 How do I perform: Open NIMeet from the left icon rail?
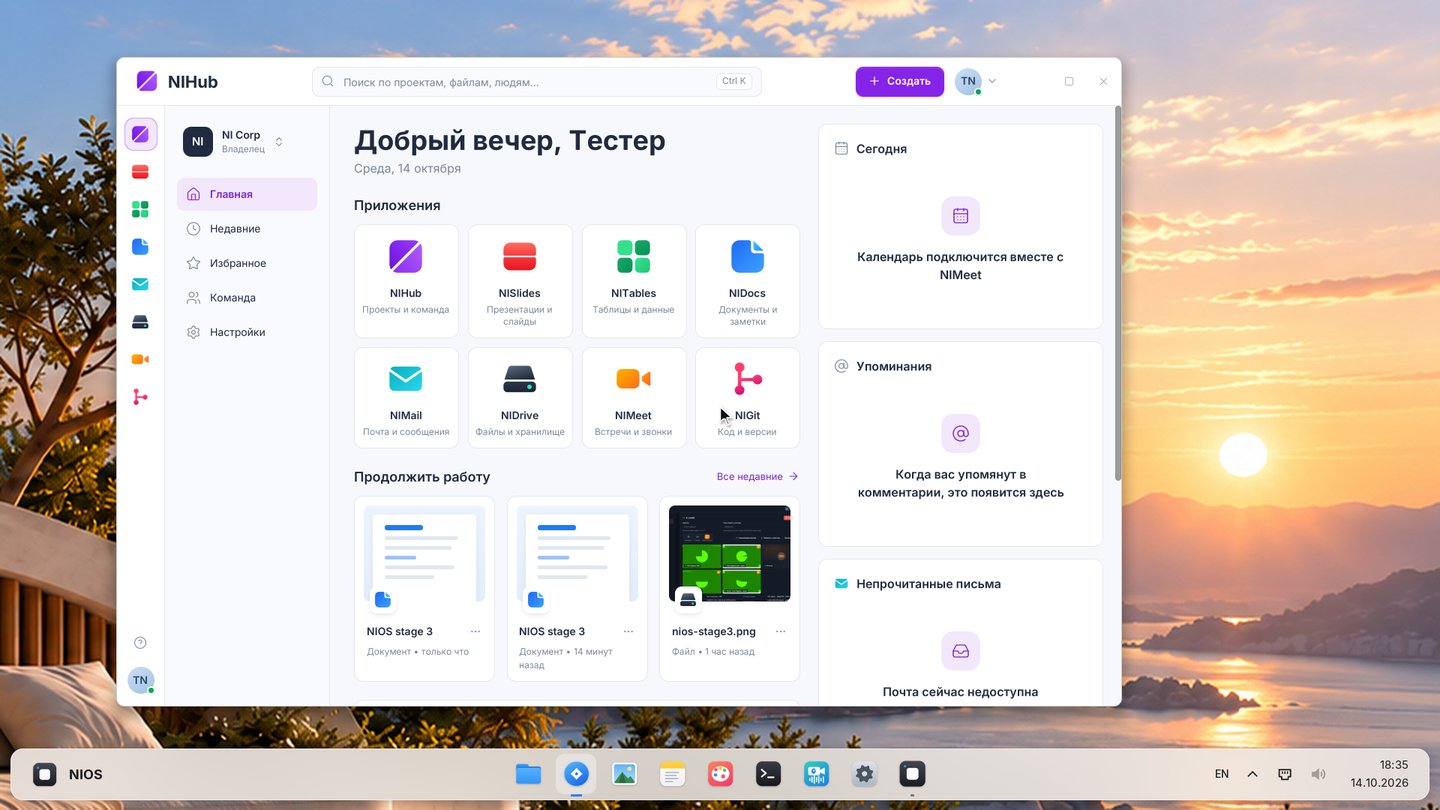(x=140, y=359)
